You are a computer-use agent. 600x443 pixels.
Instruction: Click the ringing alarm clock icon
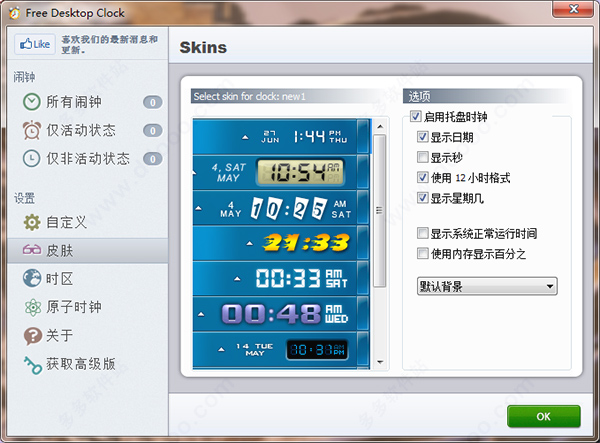[x=32, y=130]
